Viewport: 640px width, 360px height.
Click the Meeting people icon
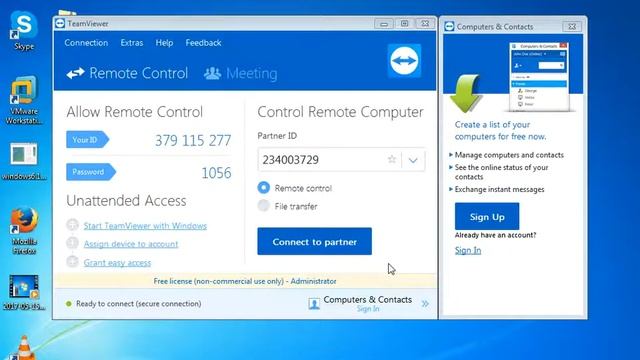[x=212, y=73]
